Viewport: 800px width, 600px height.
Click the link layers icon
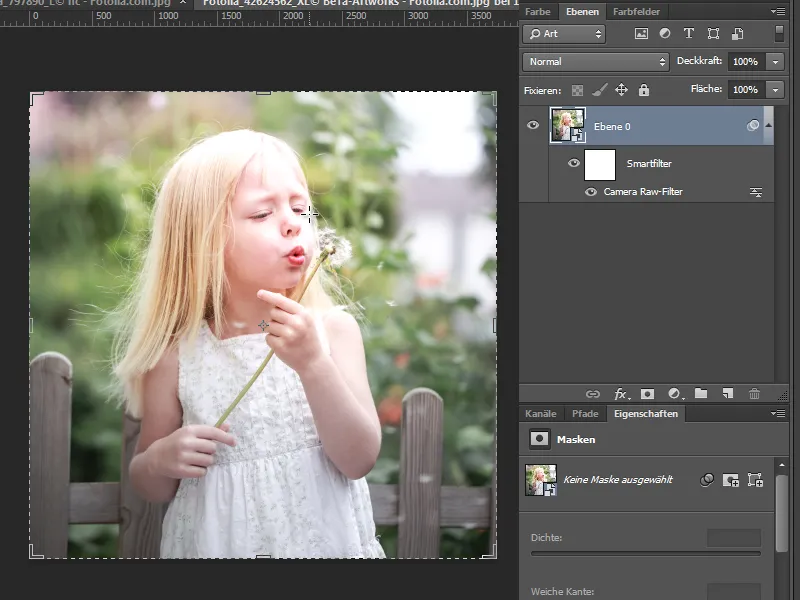(x=592, y=394)
